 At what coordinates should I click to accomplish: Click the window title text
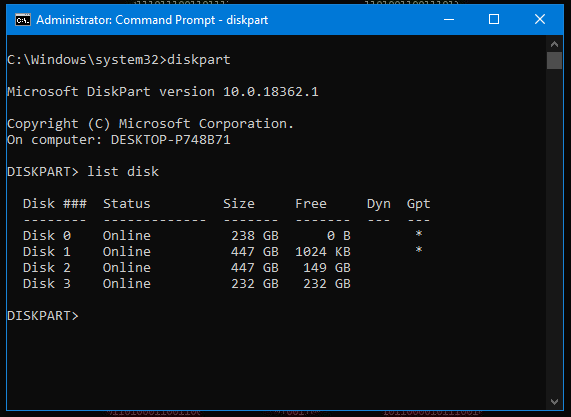coord(152,20)
